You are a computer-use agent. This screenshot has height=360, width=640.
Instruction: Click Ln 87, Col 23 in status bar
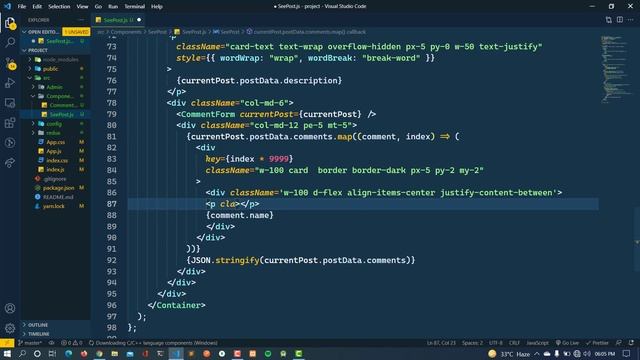pyautogui.click(x=441, y=343)
